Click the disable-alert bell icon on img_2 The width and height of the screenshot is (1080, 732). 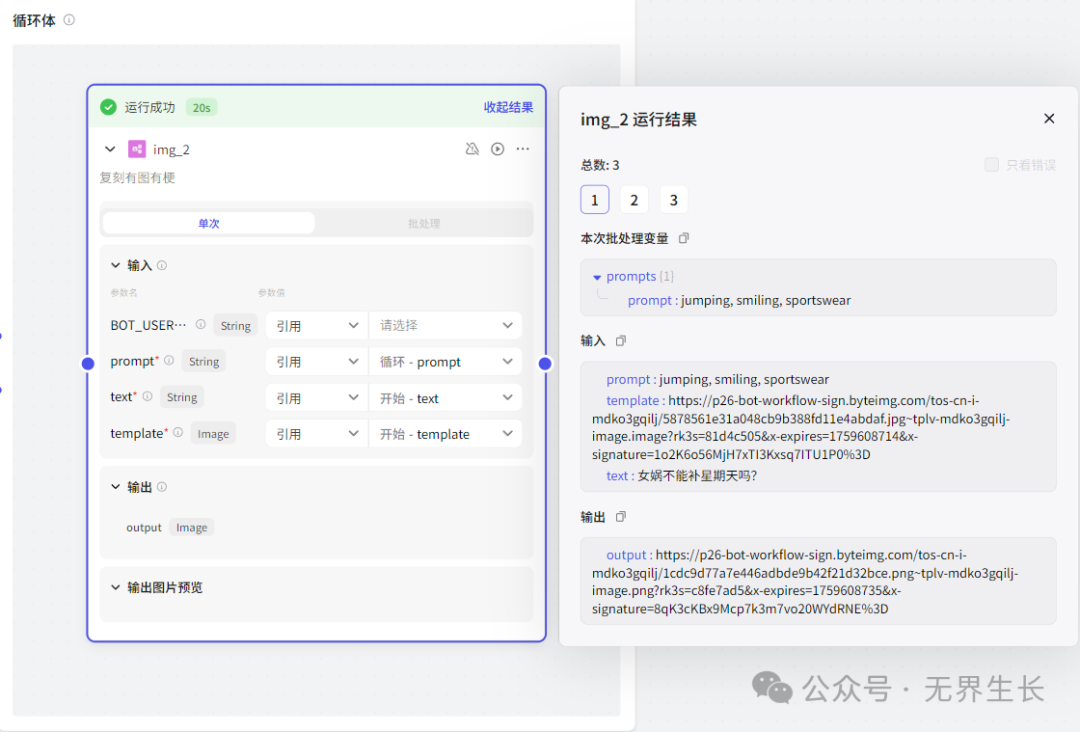click(472, 149)
